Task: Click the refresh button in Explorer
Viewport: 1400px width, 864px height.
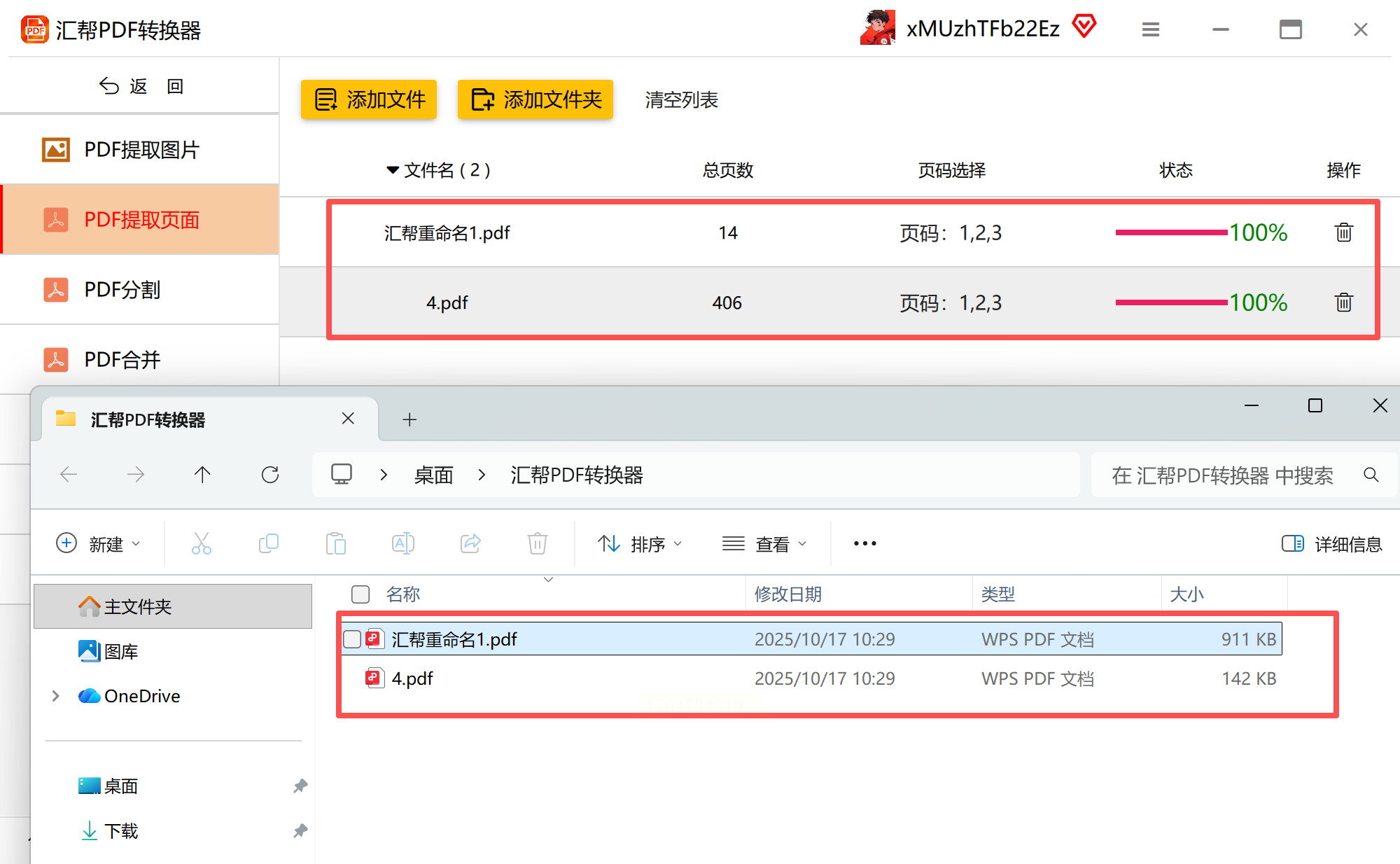Action: (270, 475)
